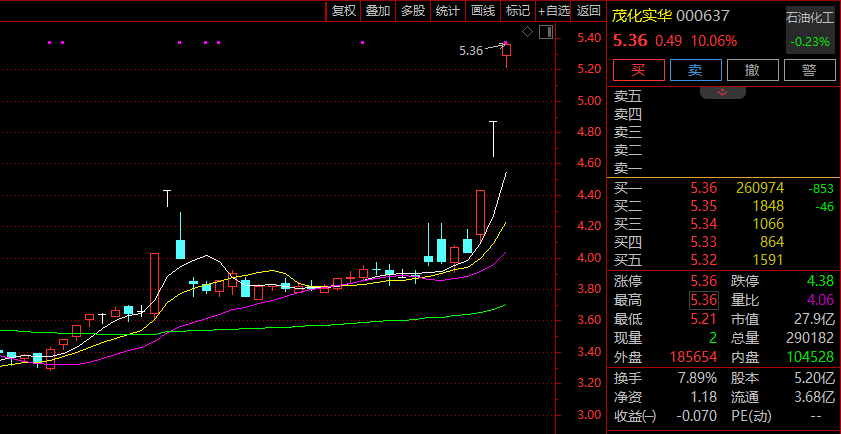Click the 卖一 ask row label

628,169
